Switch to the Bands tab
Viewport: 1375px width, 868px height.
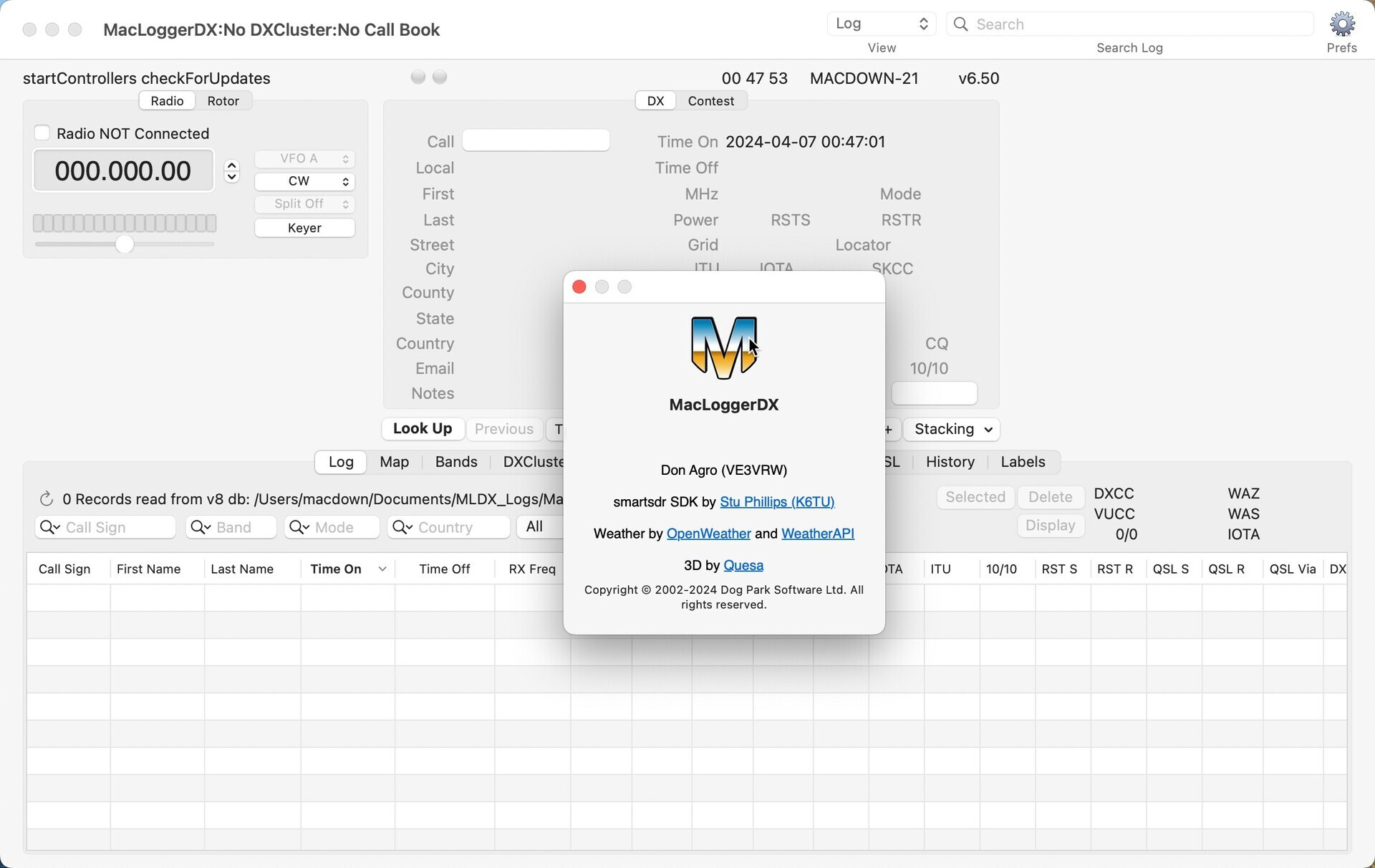(456, 462)
